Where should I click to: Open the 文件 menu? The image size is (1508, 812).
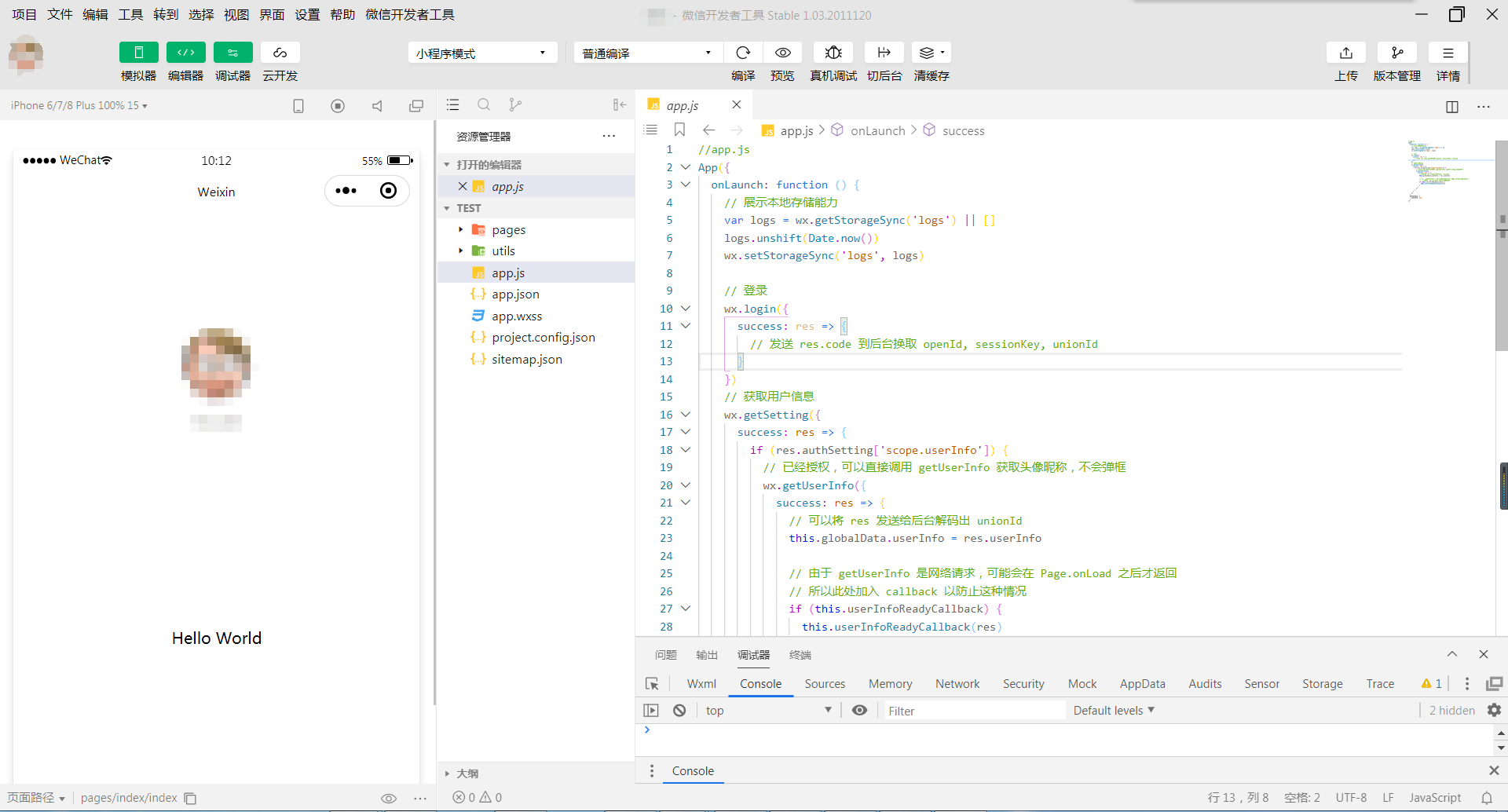(59, 14)
